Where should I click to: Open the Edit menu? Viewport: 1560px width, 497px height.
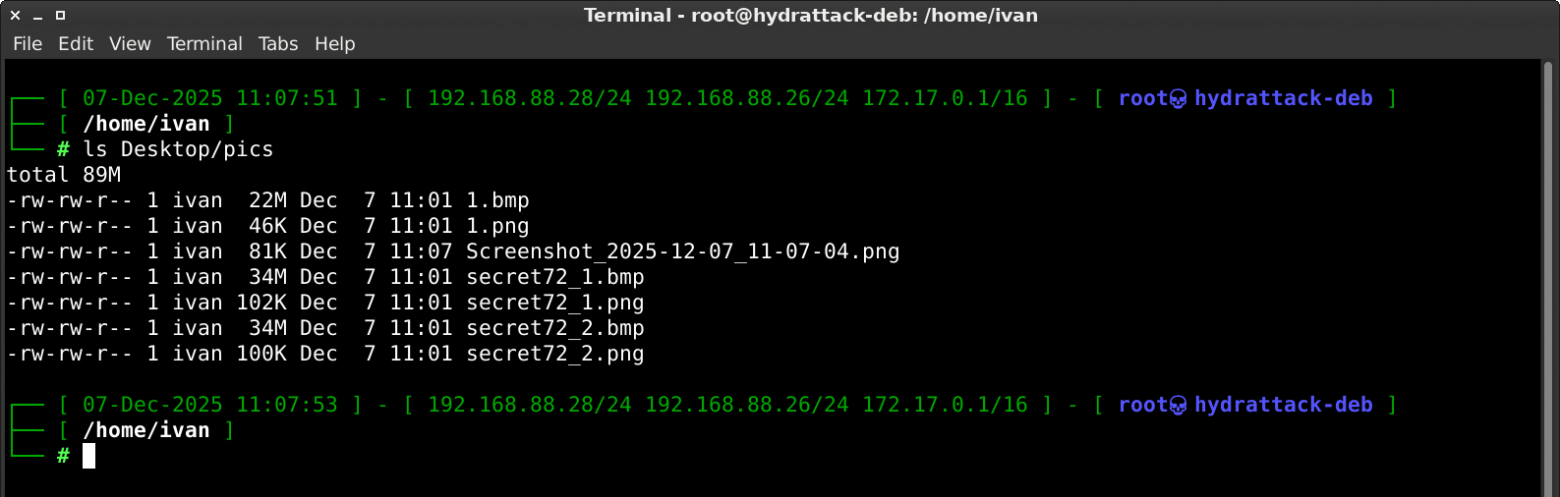[x=75, y=44]
